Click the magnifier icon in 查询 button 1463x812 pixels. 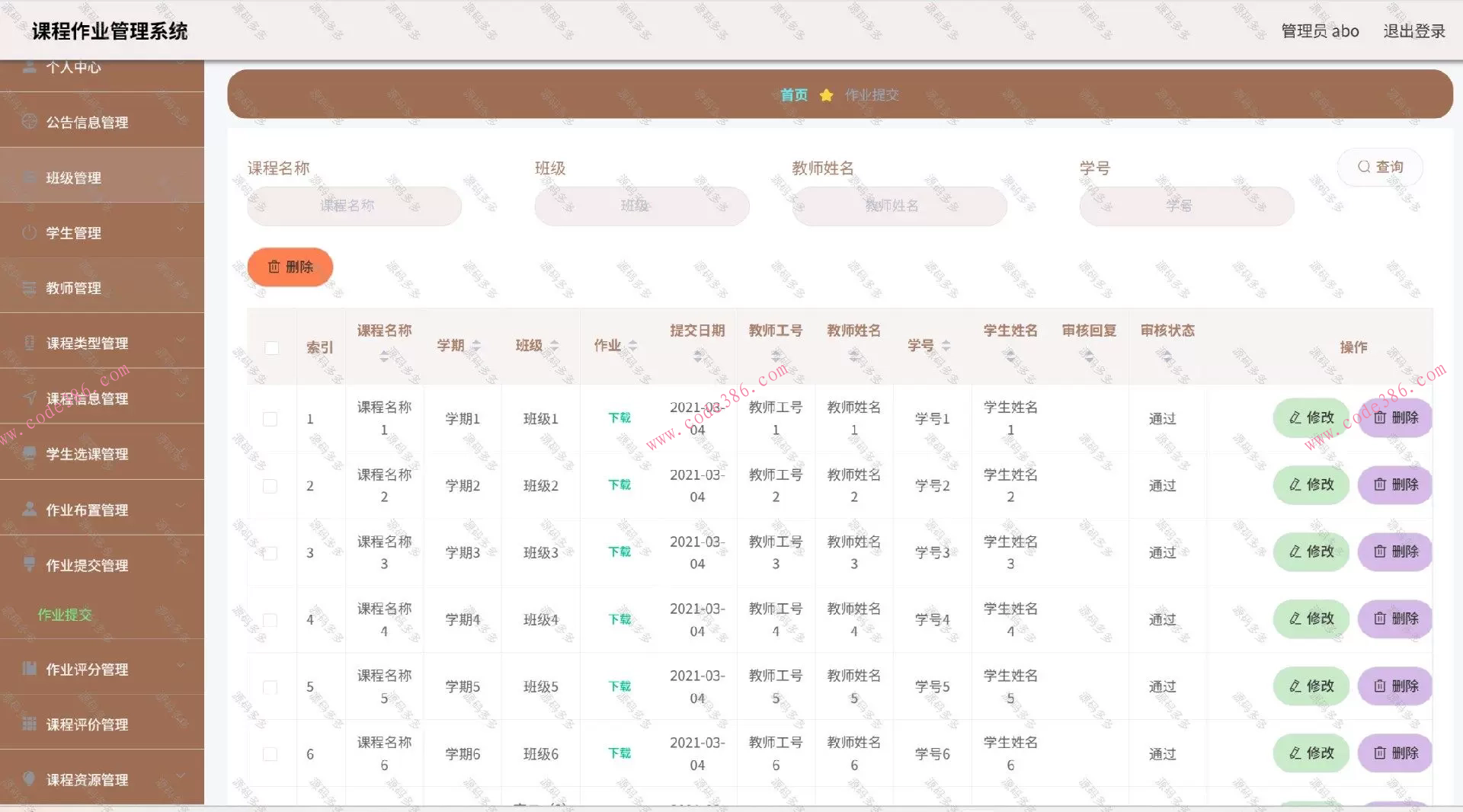coord(1364,167)
